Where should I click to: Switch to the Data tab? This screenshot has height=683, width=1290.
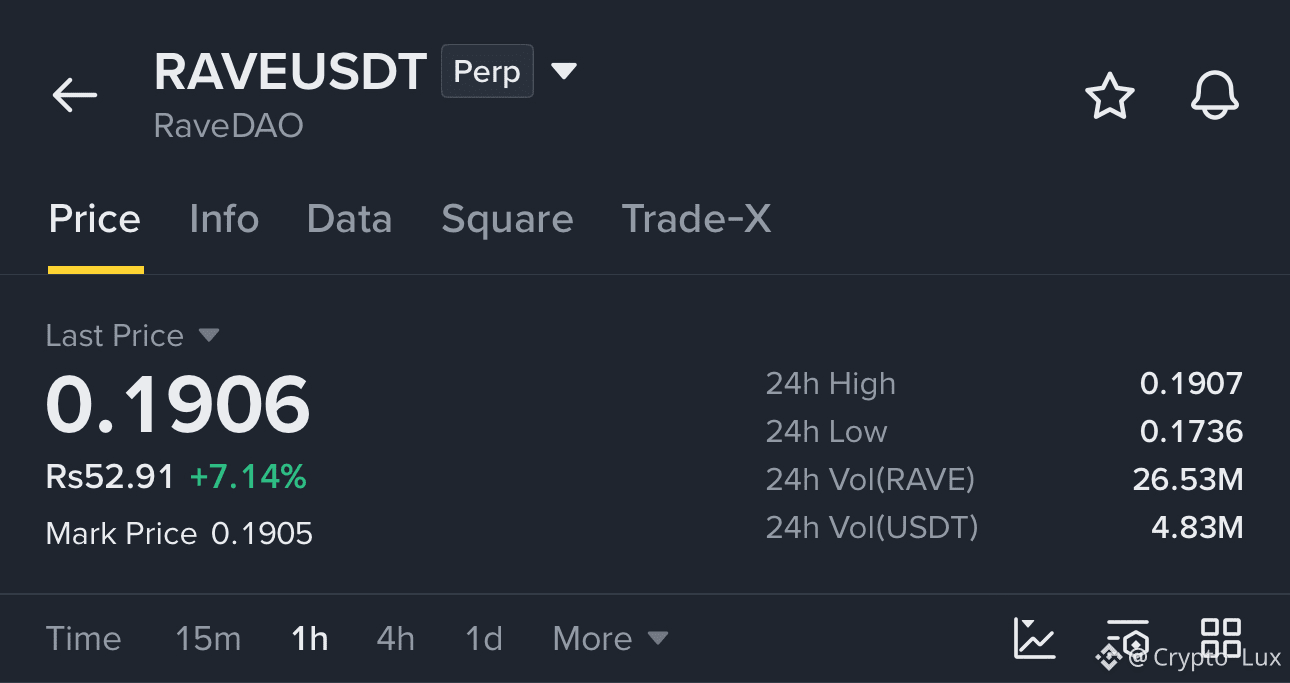coord(349,219)
